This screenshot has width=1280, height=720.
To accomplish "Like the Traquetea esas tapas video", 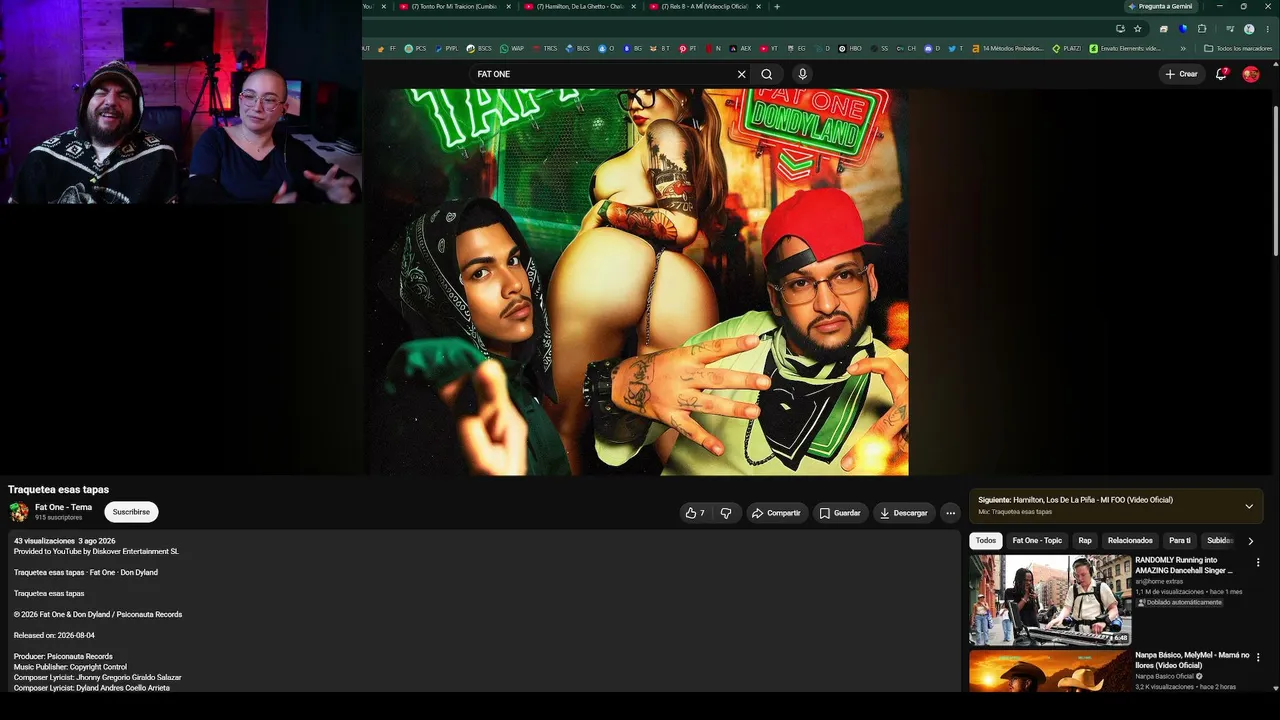I will click(695, 513).
